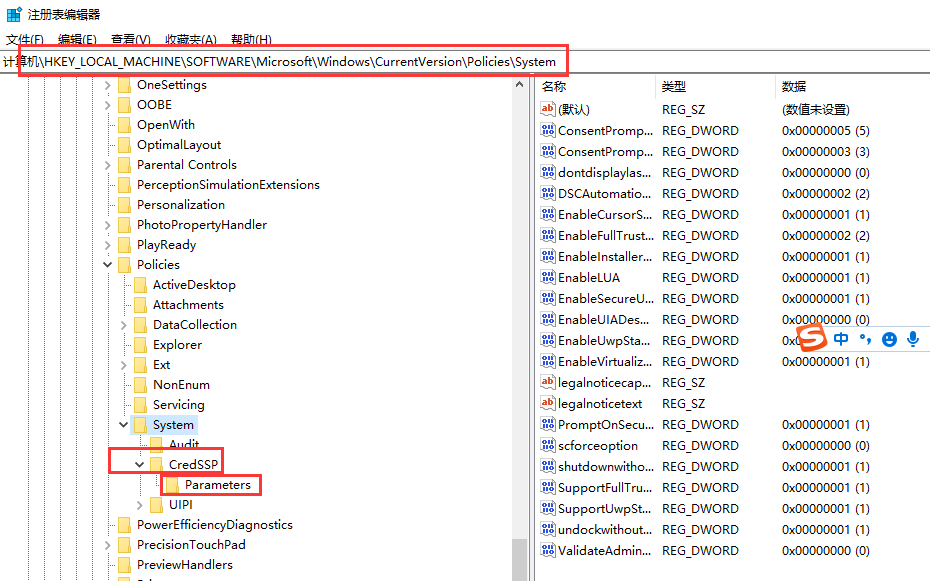Click the microphone icon on IME toolbar

pos(912,340)
